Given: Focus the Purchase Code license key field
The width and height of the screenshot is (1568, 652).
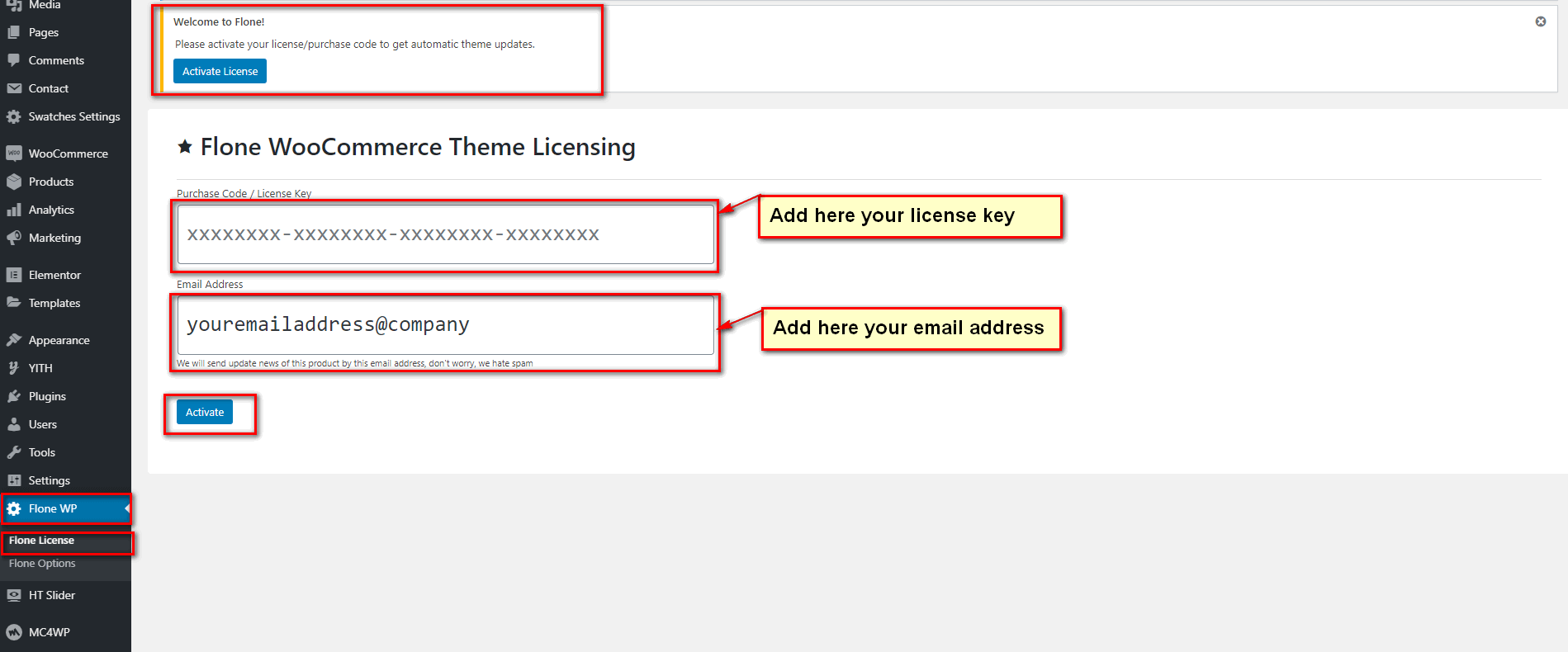Looking at the screenshot, I should [446, 234].
